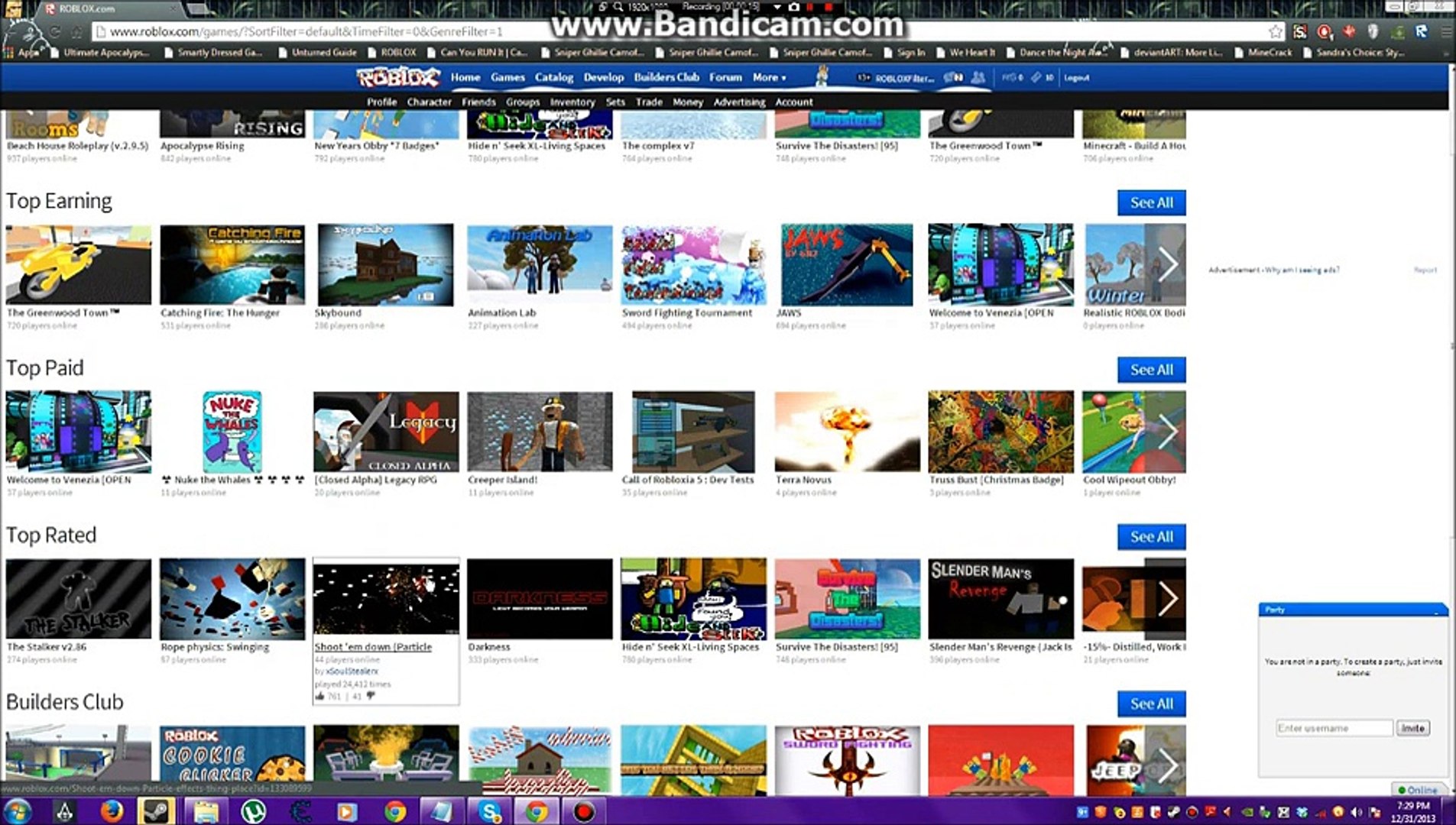
Task: Open Shoot 'em down (Particle game link
Action: click(x=373, y=647)
